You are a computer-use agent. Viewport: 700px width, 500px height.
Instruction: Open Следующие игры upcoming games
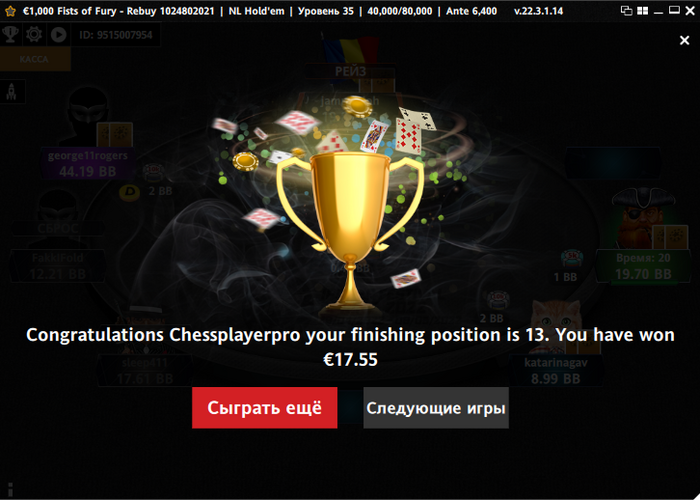point(436,408)
